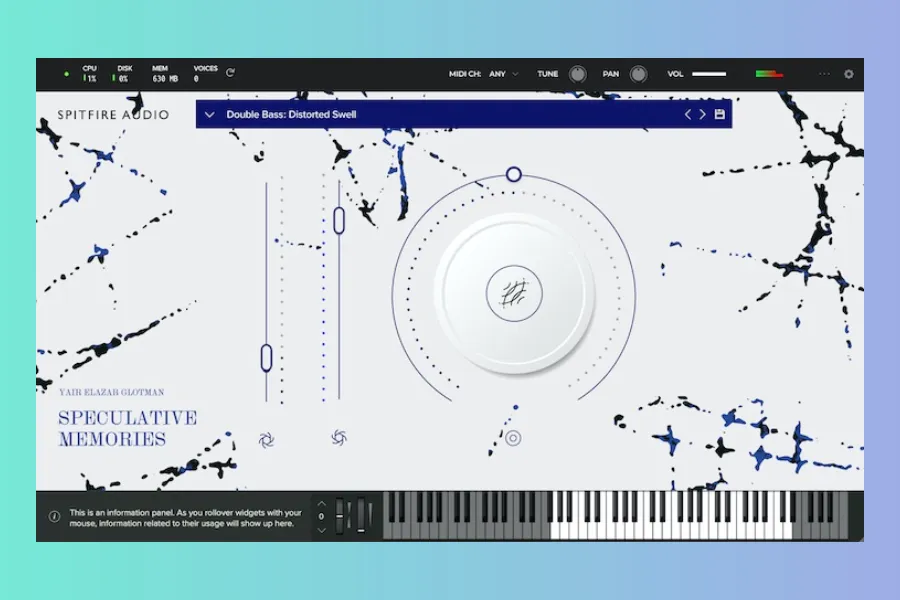Save the preset with the floppy disk icon
The width and height of the screenshot is (900, 600).
(719, 115)
